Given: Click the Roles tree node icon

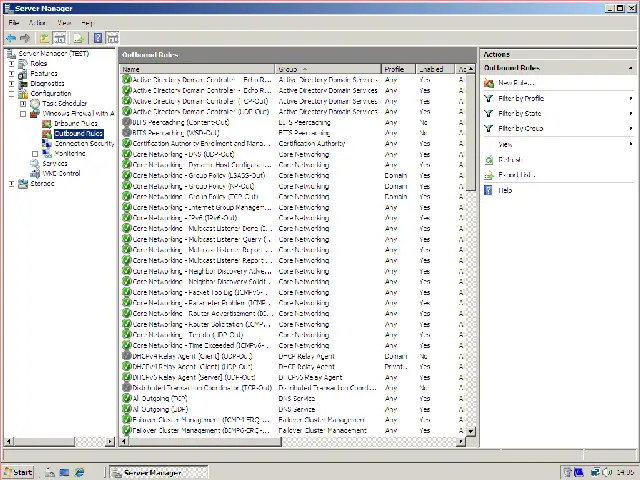Looking at the screenshot, I should (x=23, y=63).
